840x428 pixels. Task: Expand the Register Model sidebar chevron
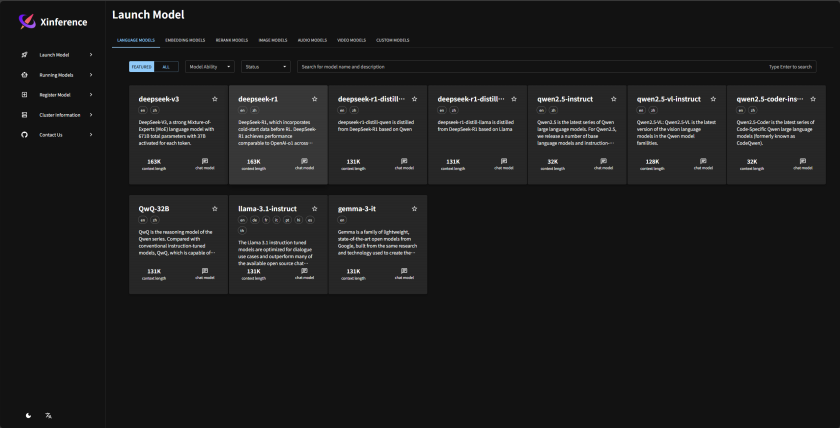[x=91, y=95]
